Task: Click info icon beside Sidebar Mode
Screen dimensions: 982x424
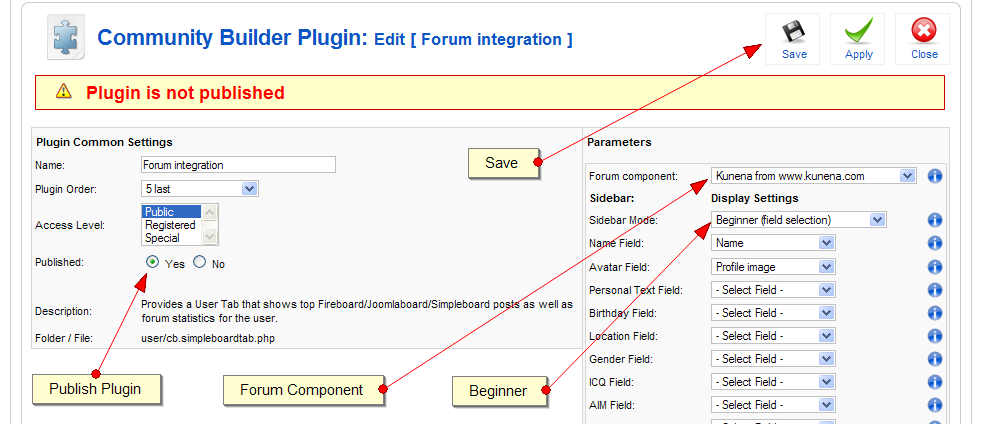Action: [935, 220]
